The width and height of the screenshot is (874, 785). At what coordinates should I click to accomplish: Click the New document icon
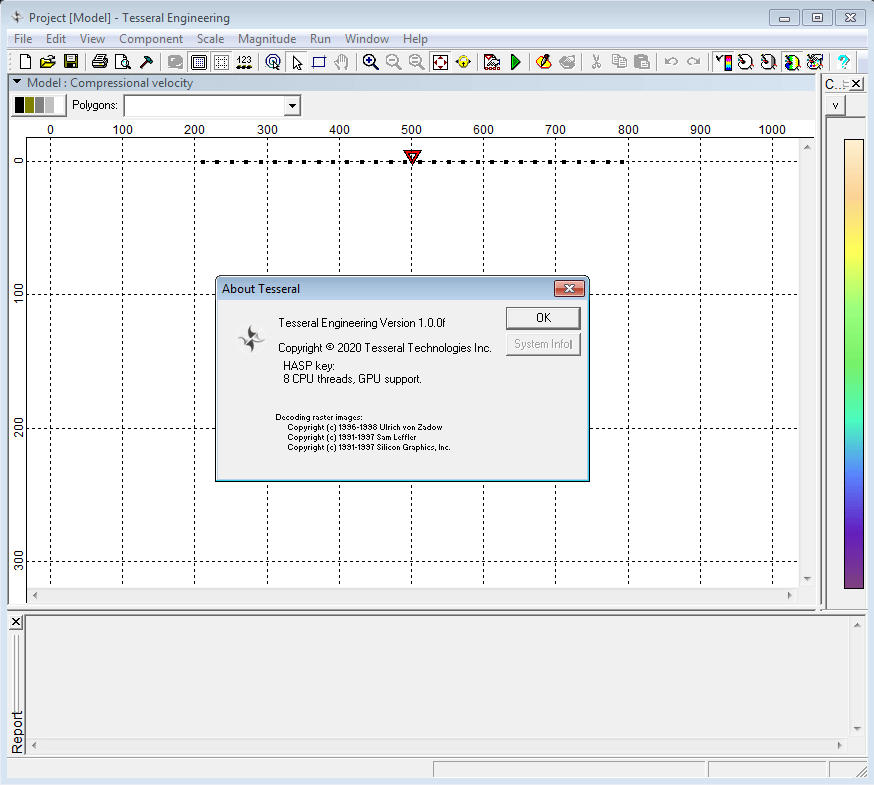25,62
